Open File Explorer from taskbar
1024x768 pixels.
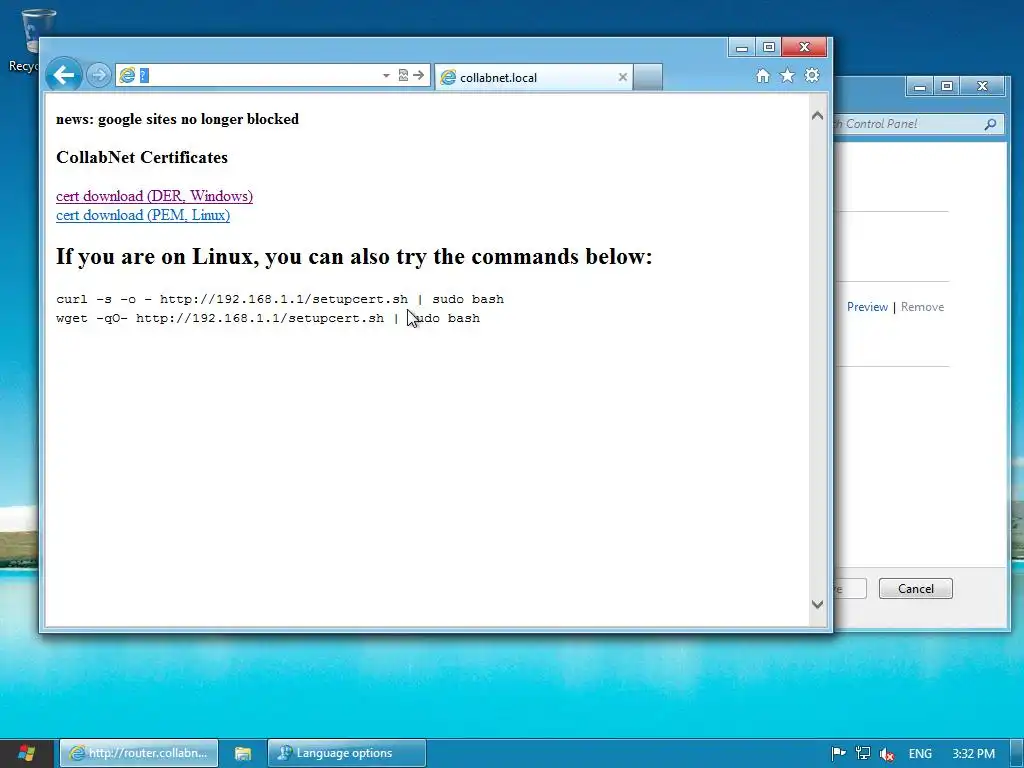pyautogui.click(x=243, y=753)
